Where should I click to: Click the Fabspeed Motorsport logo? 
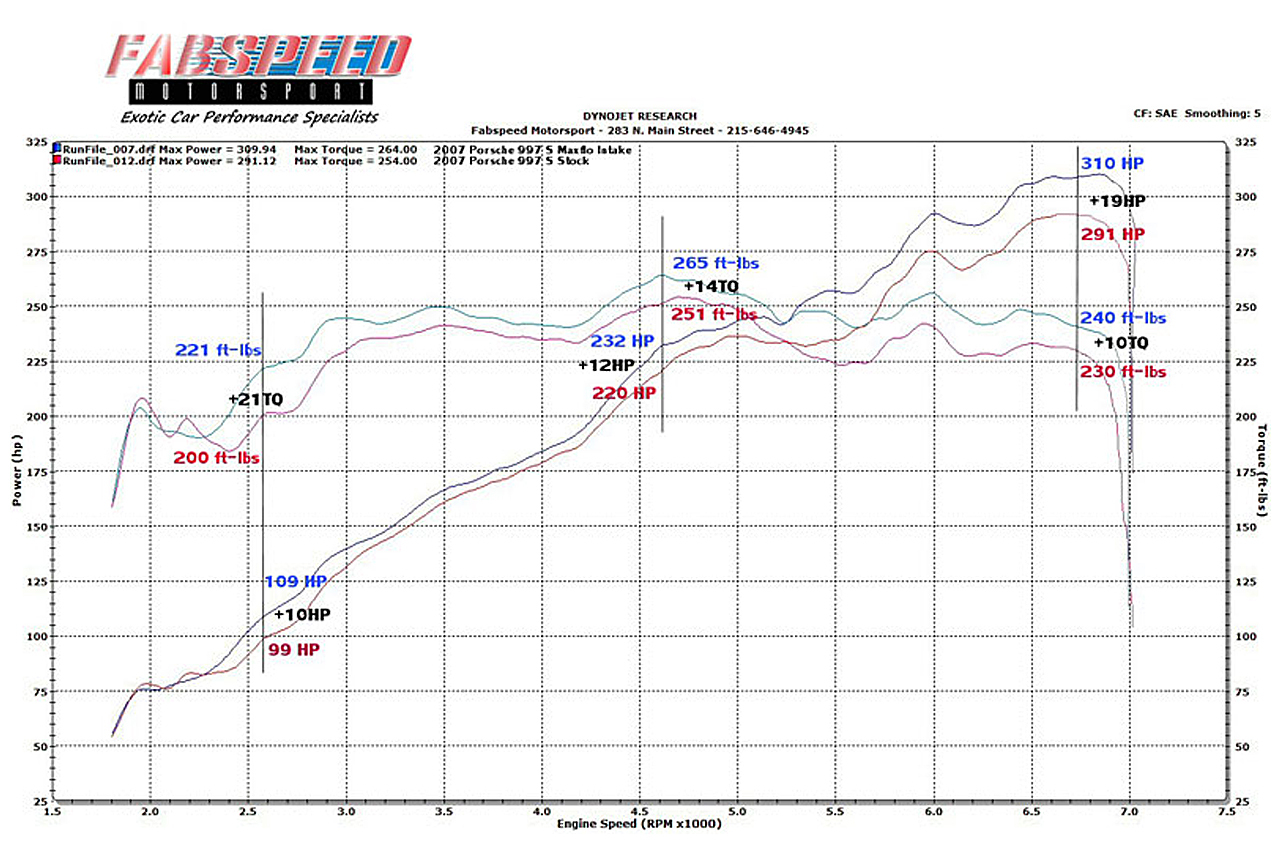pos(258,70)
